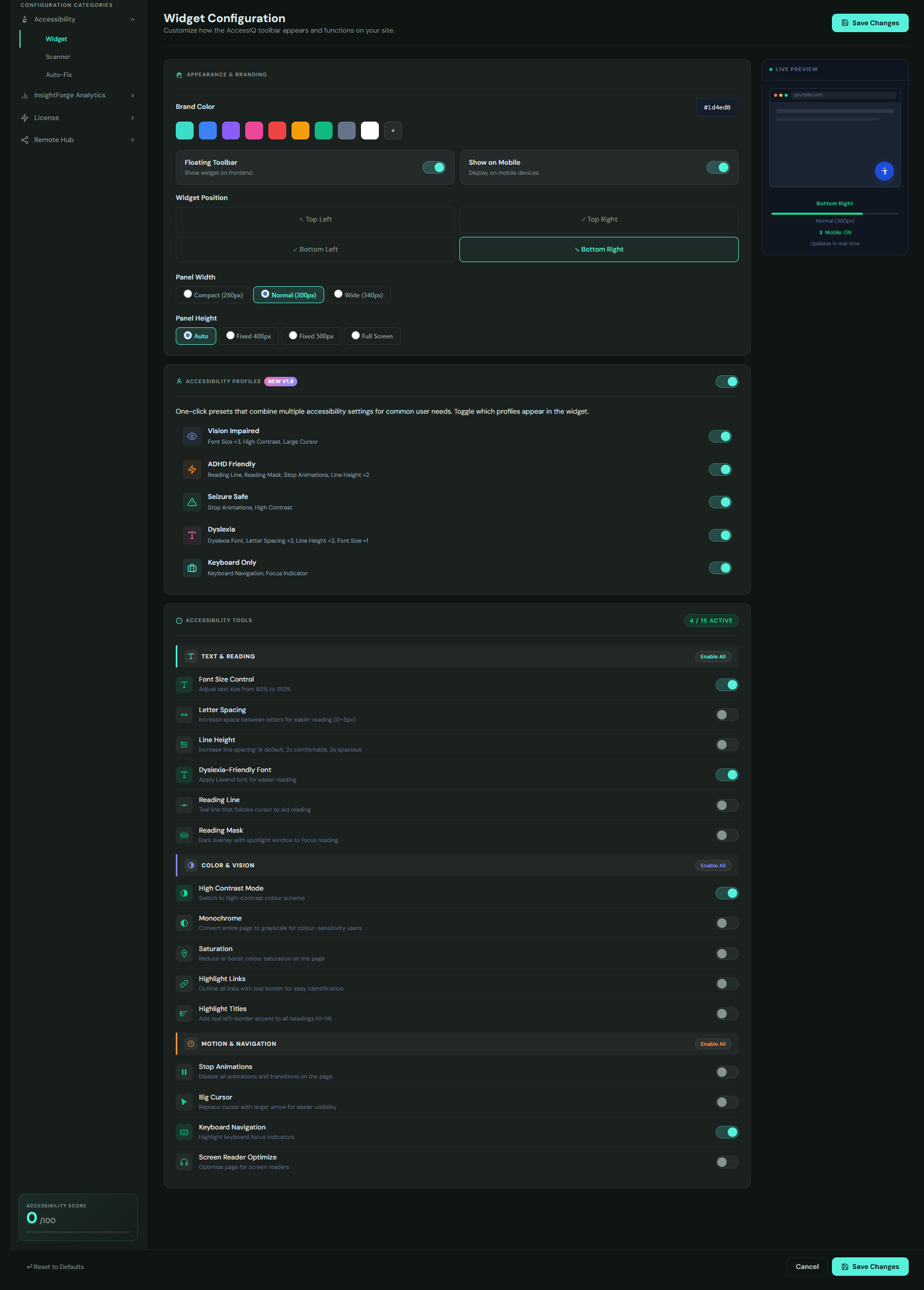The height and width of the screenshot is (1290, 924).
Task: Reset to Defaults link at bottom
Action: pyautogui.click(x=55, y=1267)
